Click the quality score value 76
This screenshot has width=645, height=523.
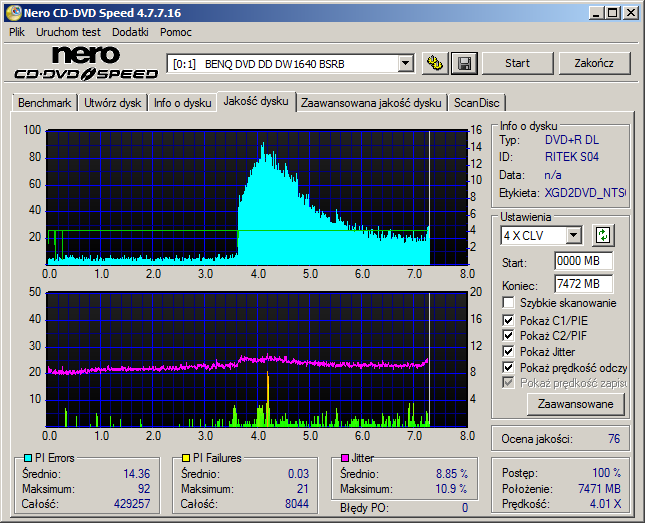(x=614, y=439)
